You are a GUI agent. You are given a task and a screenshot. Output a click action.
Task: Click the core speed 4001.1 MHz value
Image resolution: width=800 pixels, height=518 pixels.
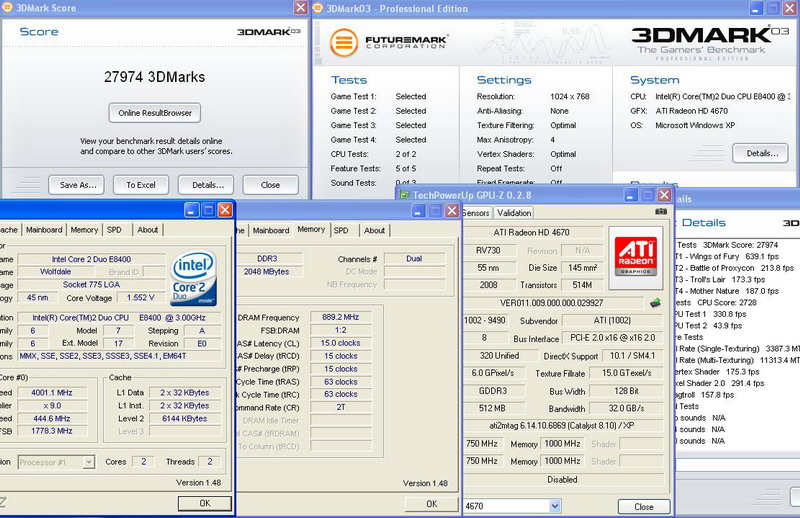(x=52, y=392)
